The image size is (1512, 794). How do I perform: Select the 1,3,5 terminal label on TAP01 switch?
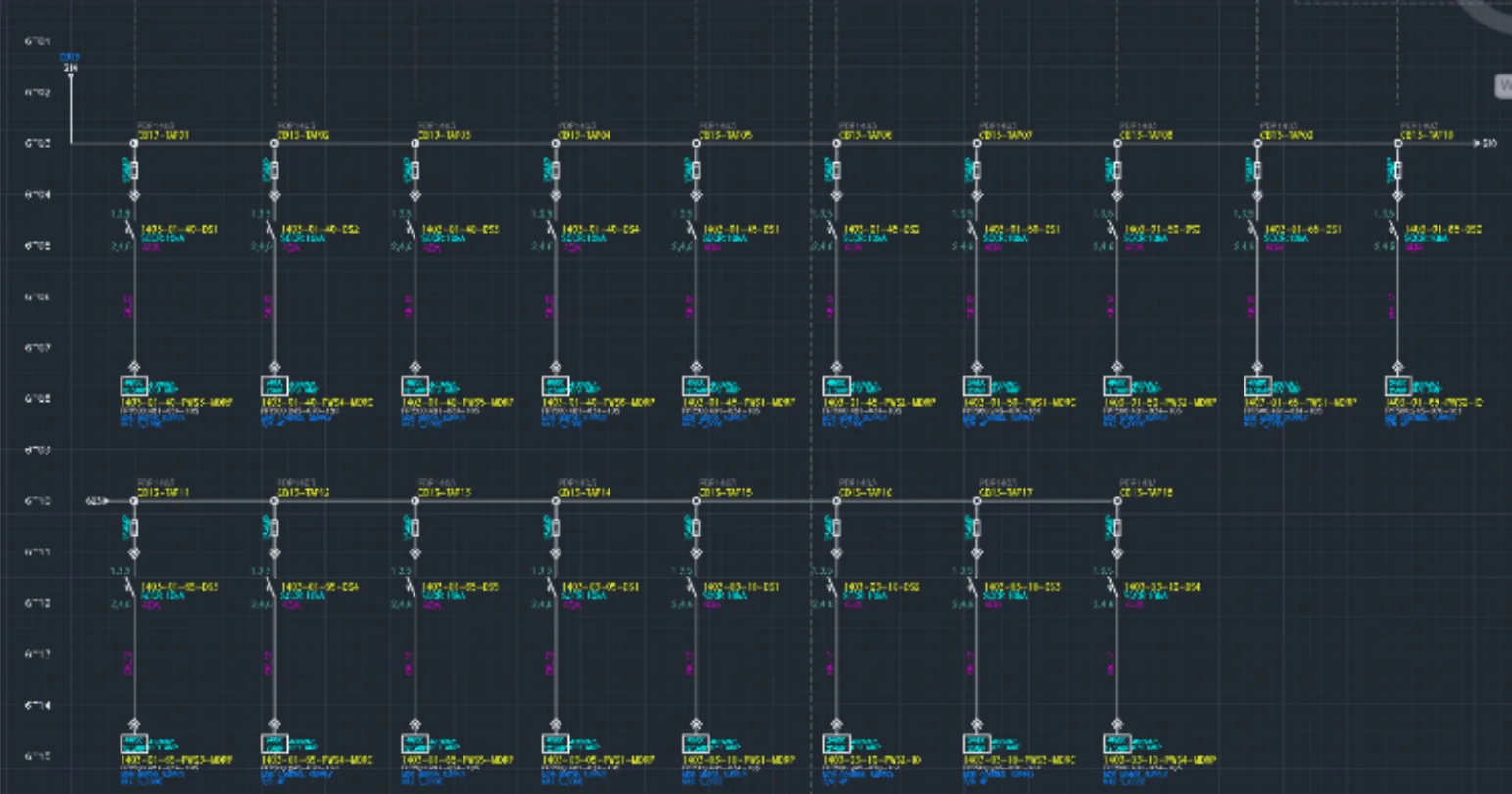(120, 213)
